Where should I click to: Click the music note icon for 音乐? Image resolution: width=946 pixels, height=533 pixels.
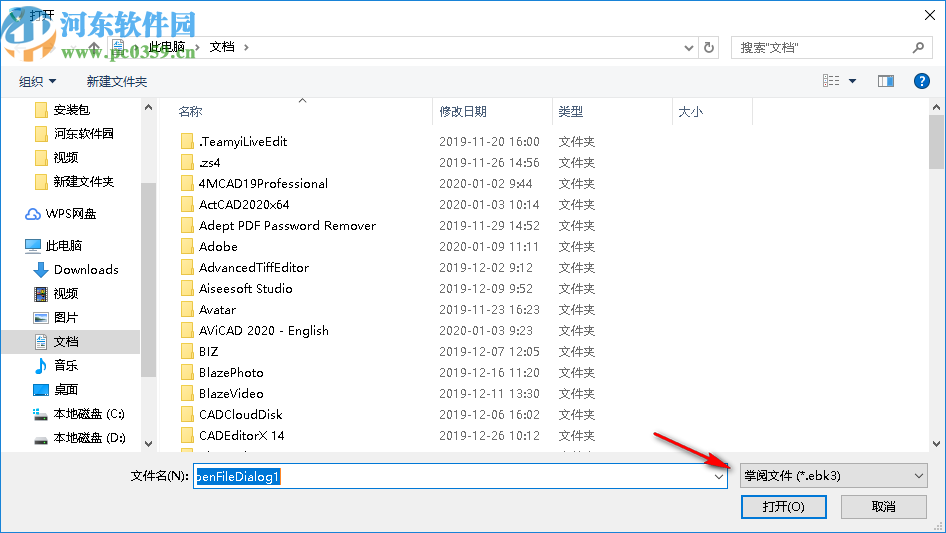[40, 366]
